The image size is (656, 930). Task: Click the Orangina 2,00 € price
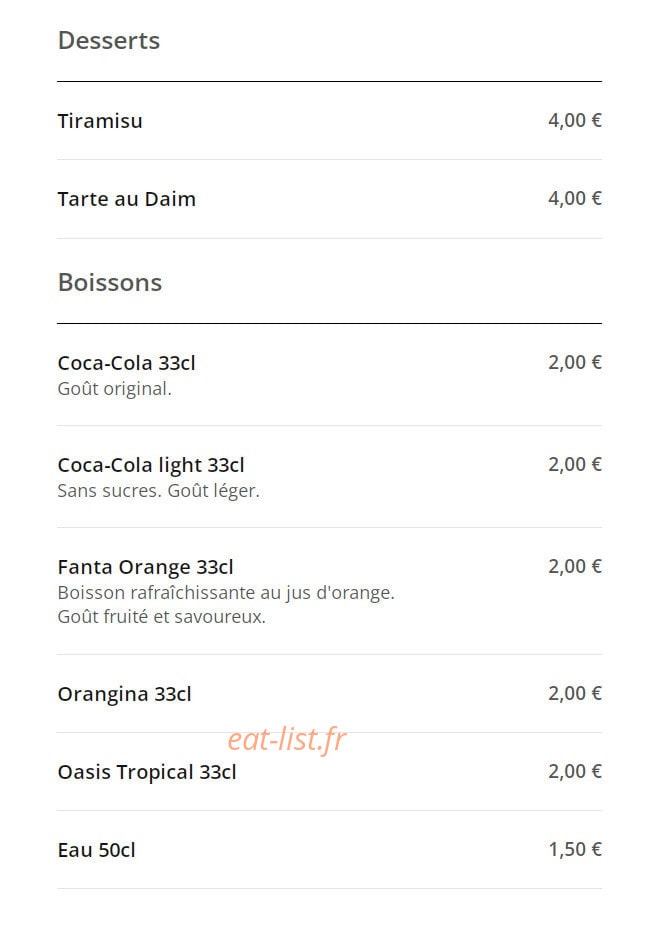[x=575, y=693]
